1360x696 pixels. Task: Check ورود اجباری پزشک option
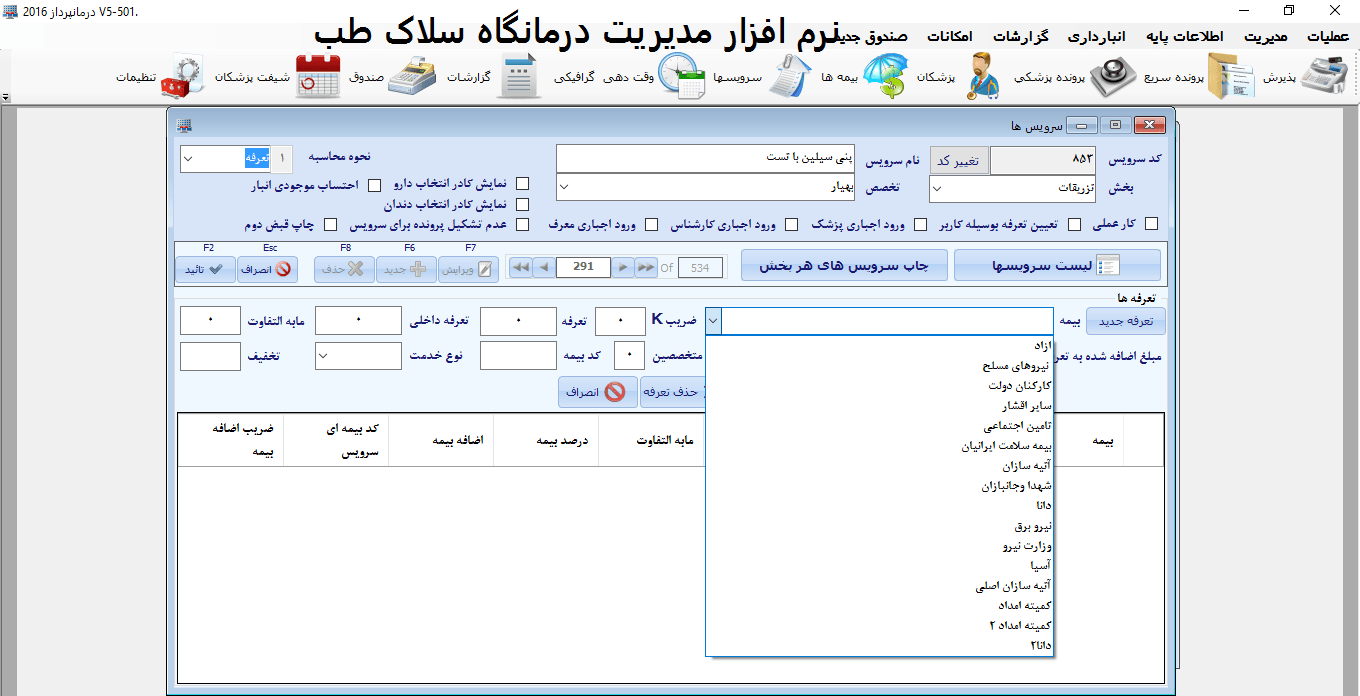click(920, 224)
